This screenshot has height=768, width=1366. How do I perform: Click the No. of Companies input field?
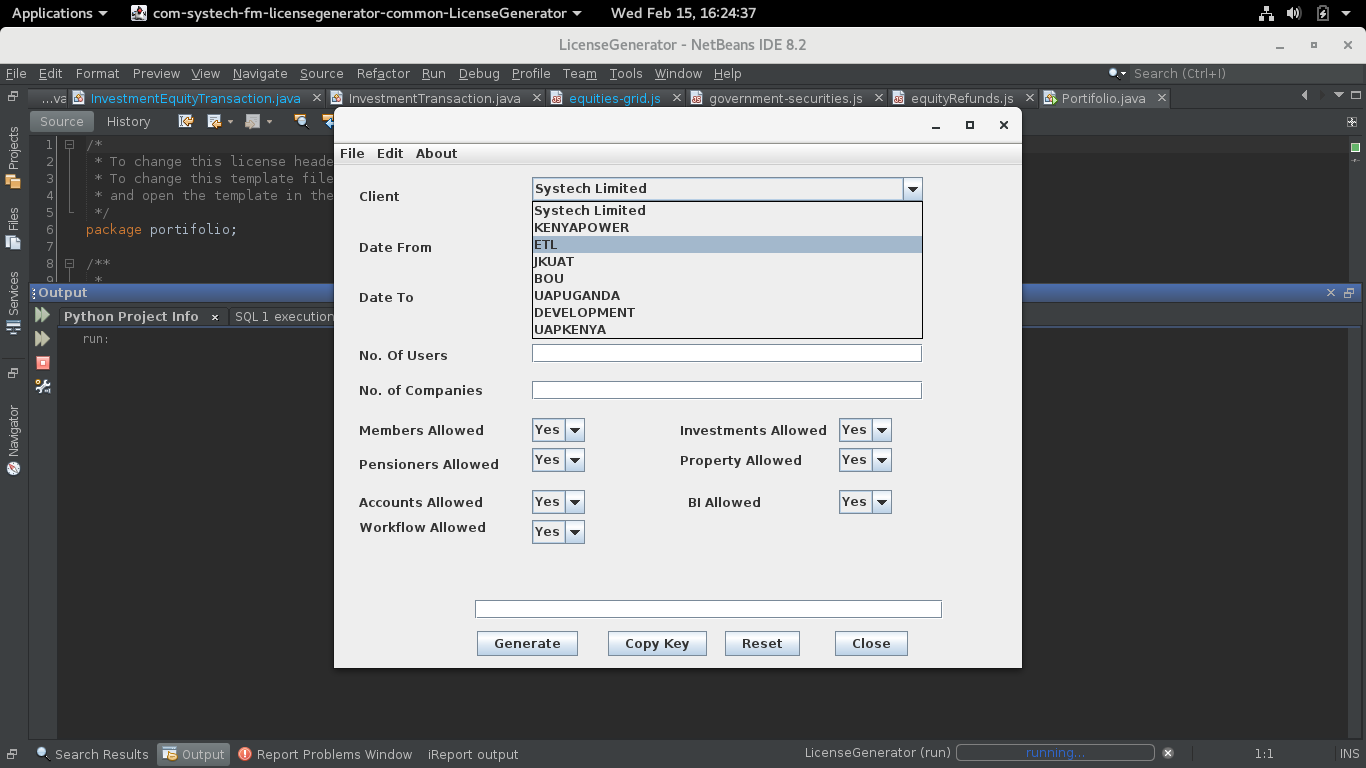point(727,390)
